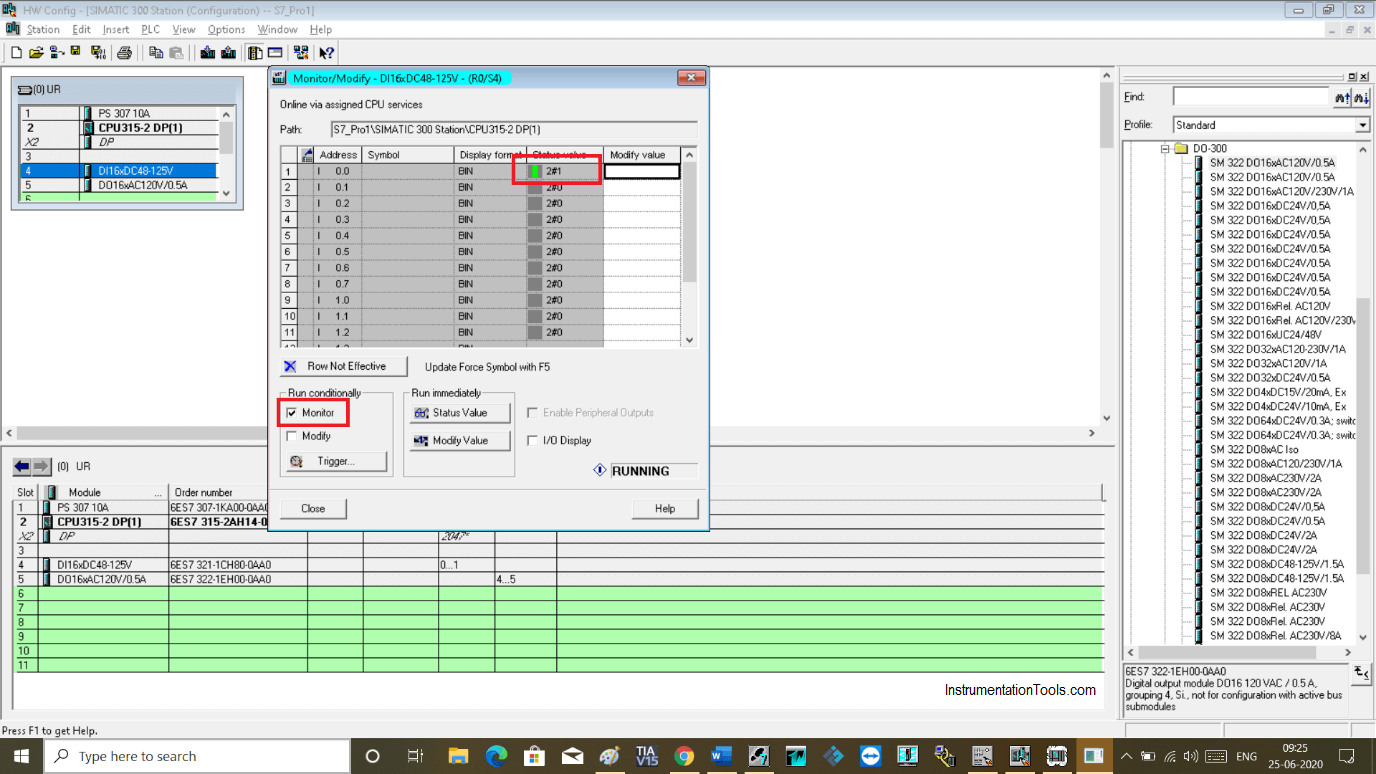
Task: Click the Save toolbar icon
Action: (77, 53)
